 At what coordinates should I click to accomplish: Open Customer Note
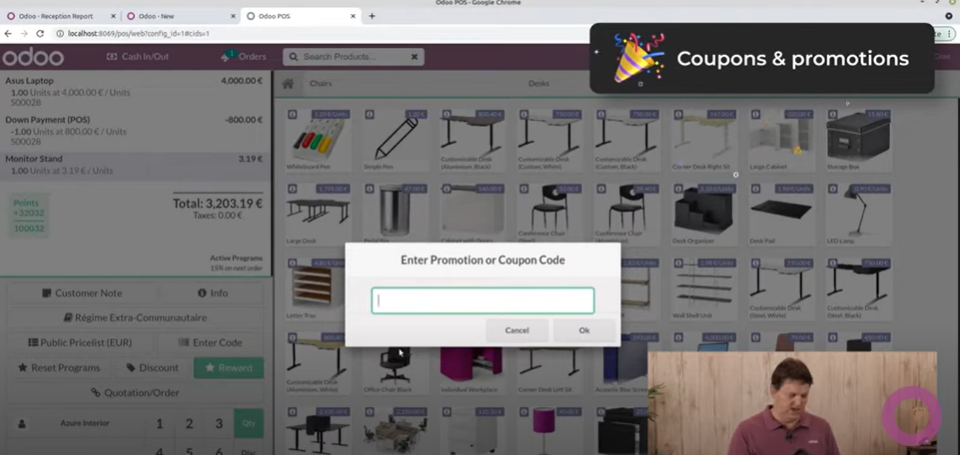pyautogui.click(x=82, y=293)
